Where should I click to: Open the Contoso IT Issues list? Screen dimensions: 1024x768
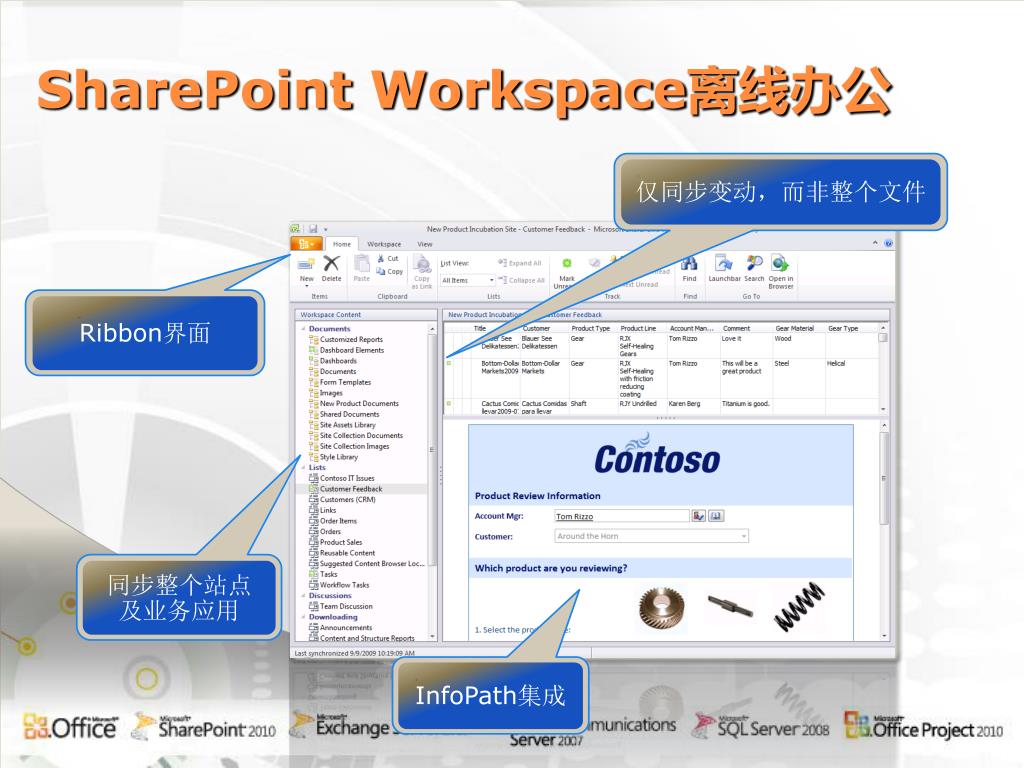pyautogui.click(x=347, y=479)
